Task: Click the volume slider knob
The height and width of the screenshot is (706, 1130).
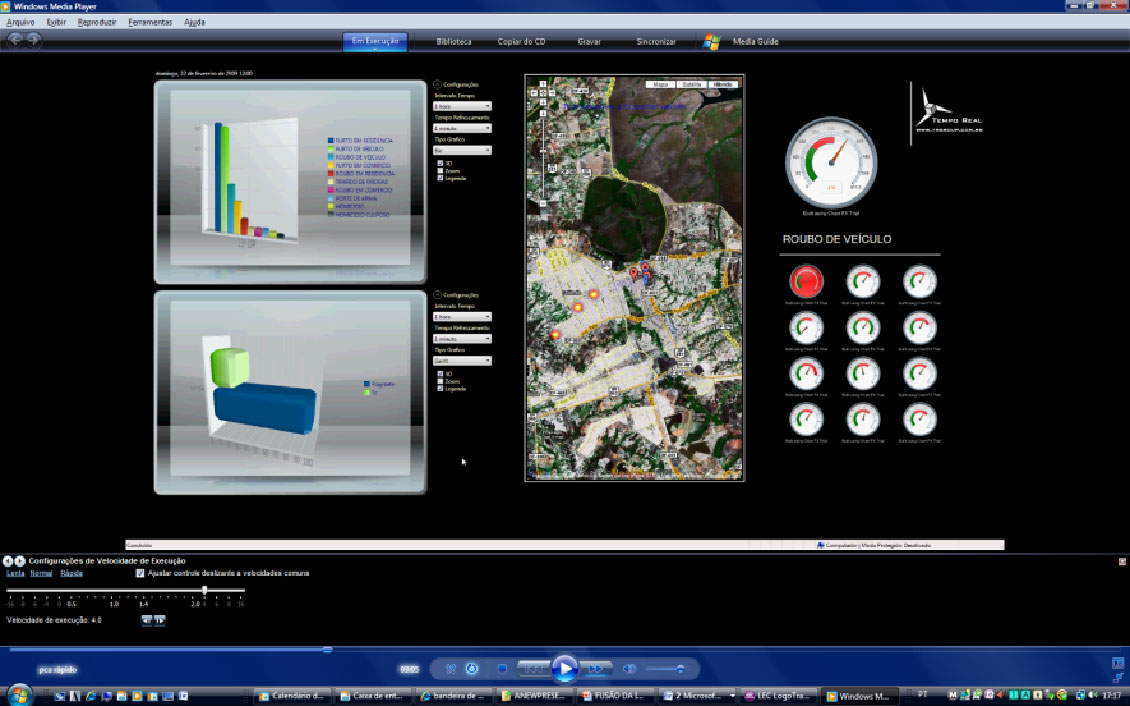Action: click(680, 669)
